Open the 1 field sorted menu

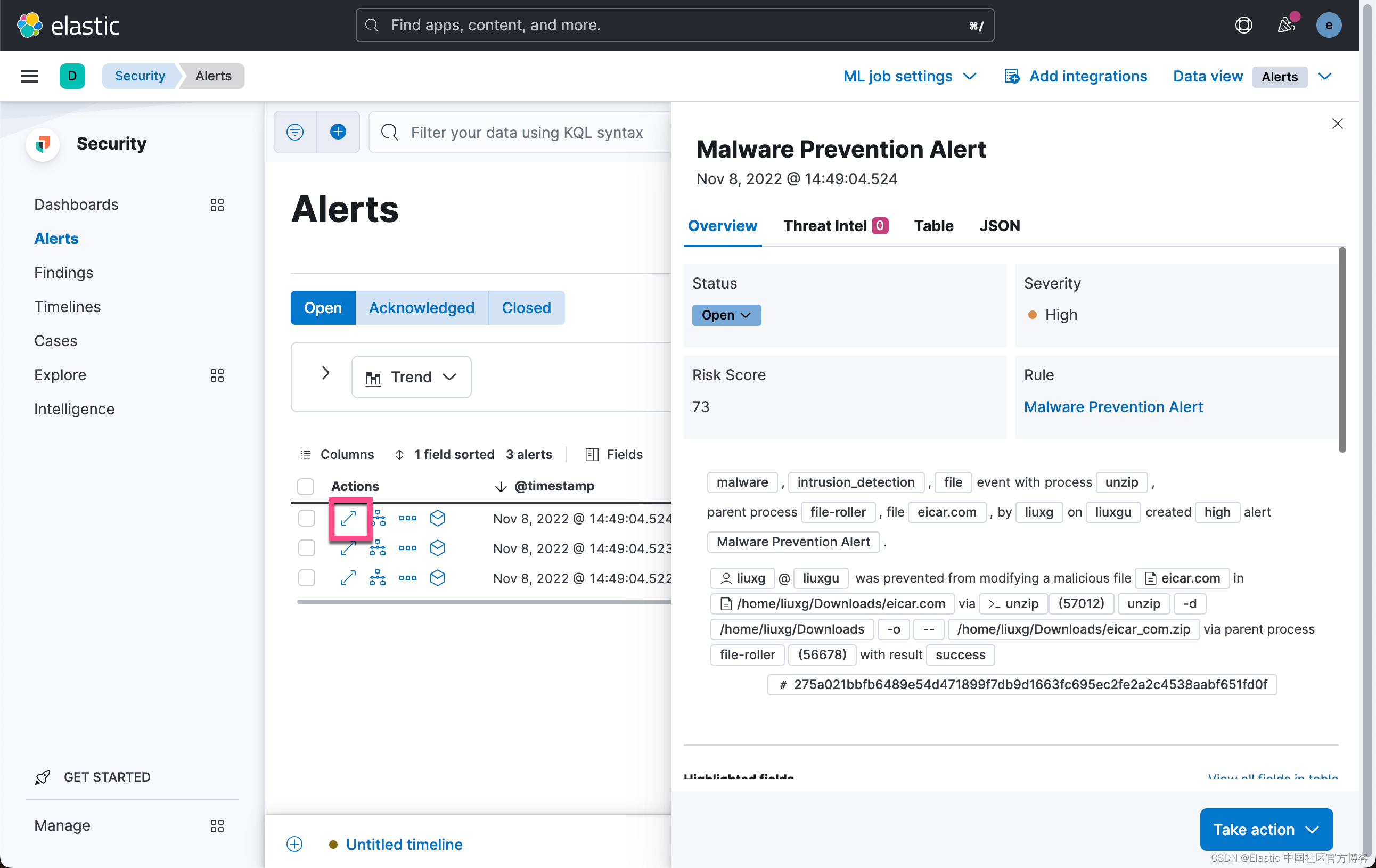(x=445, y=454)
